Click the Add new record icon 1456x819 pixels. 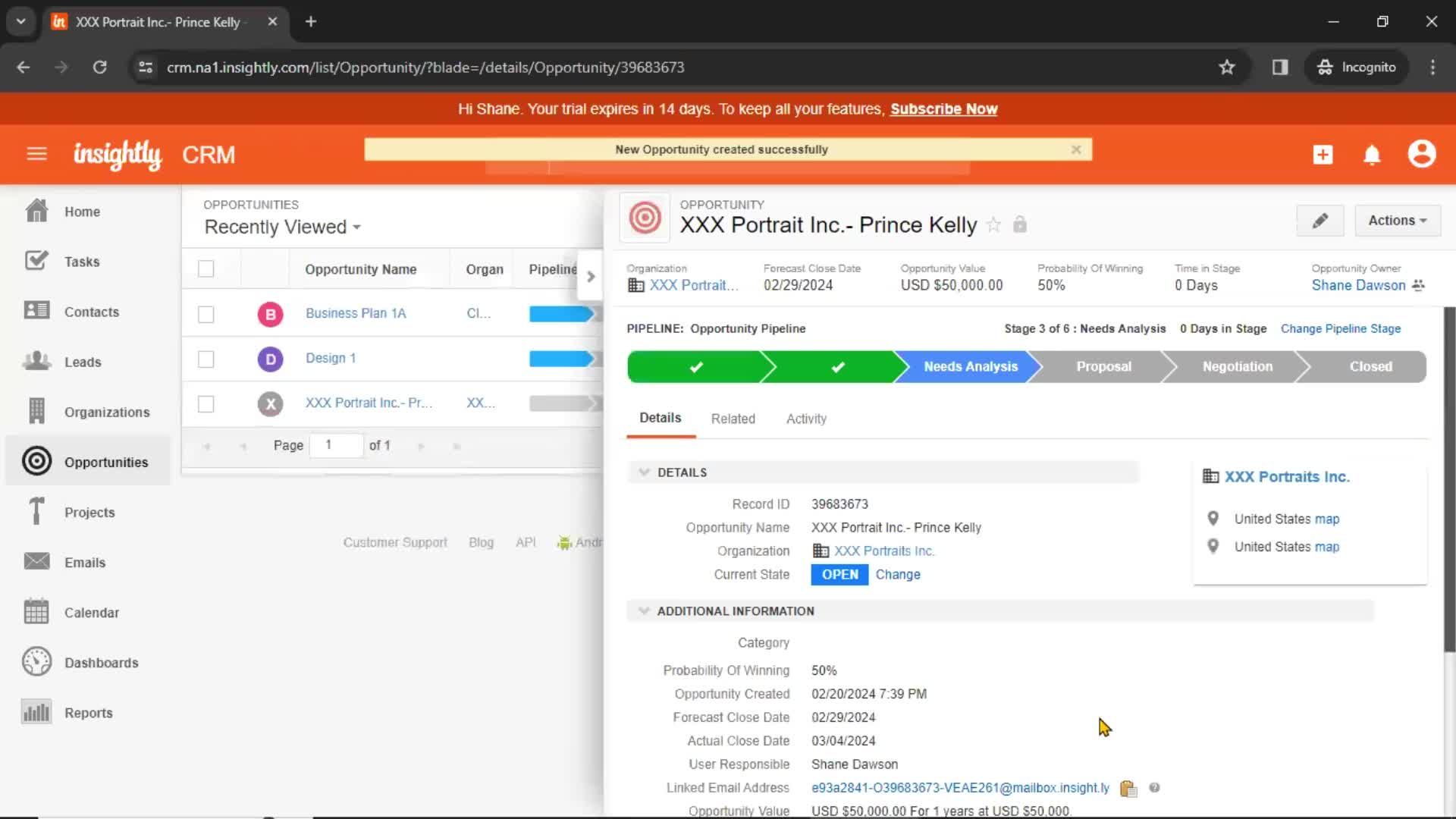[x=1321, y=154]
